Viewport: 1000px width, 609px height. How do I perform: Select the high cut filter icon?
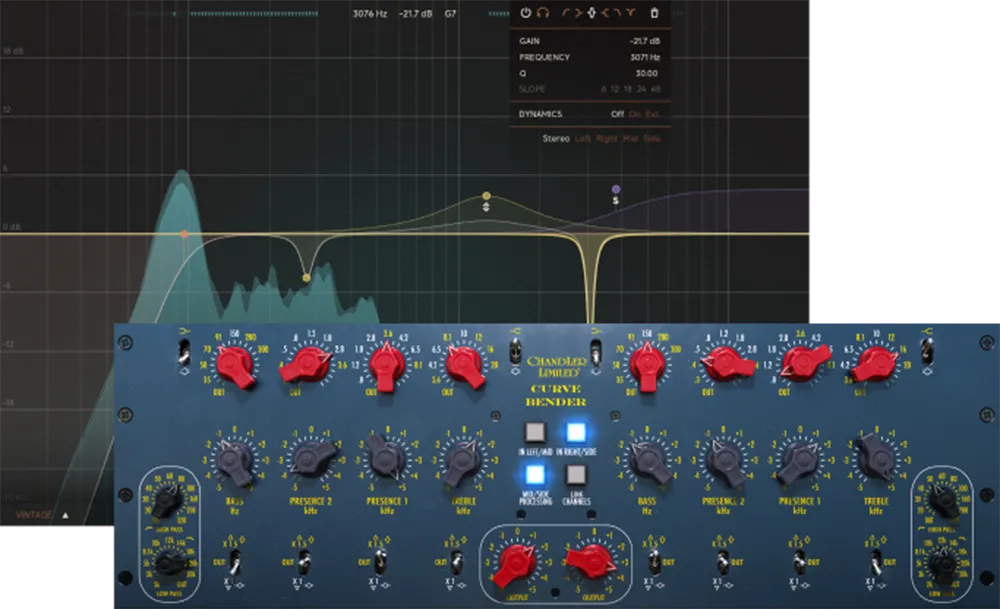click(x=618, y=13)
